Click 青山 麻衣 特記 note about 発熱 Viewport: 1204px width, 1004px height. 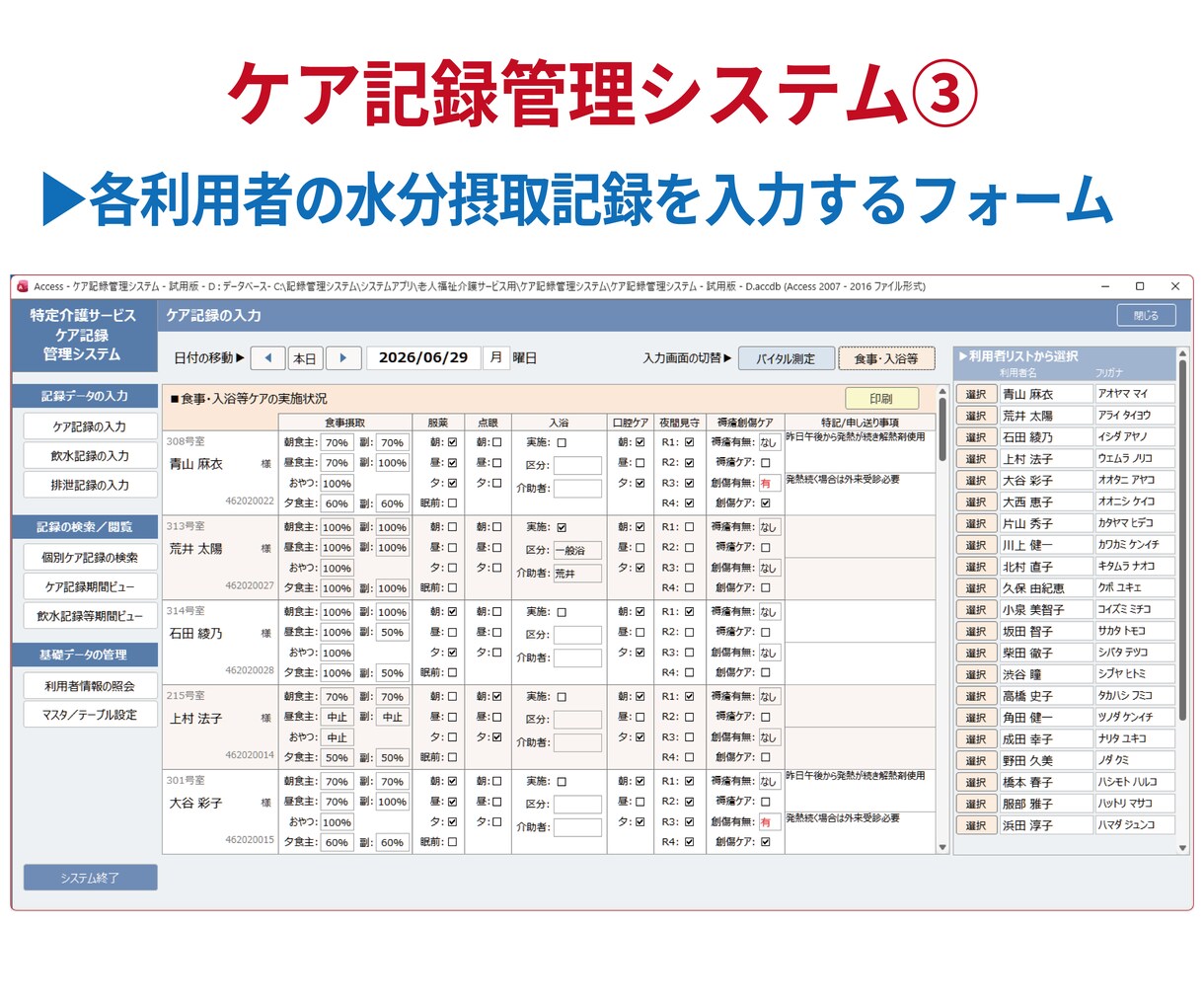click(x=860, y=451)
